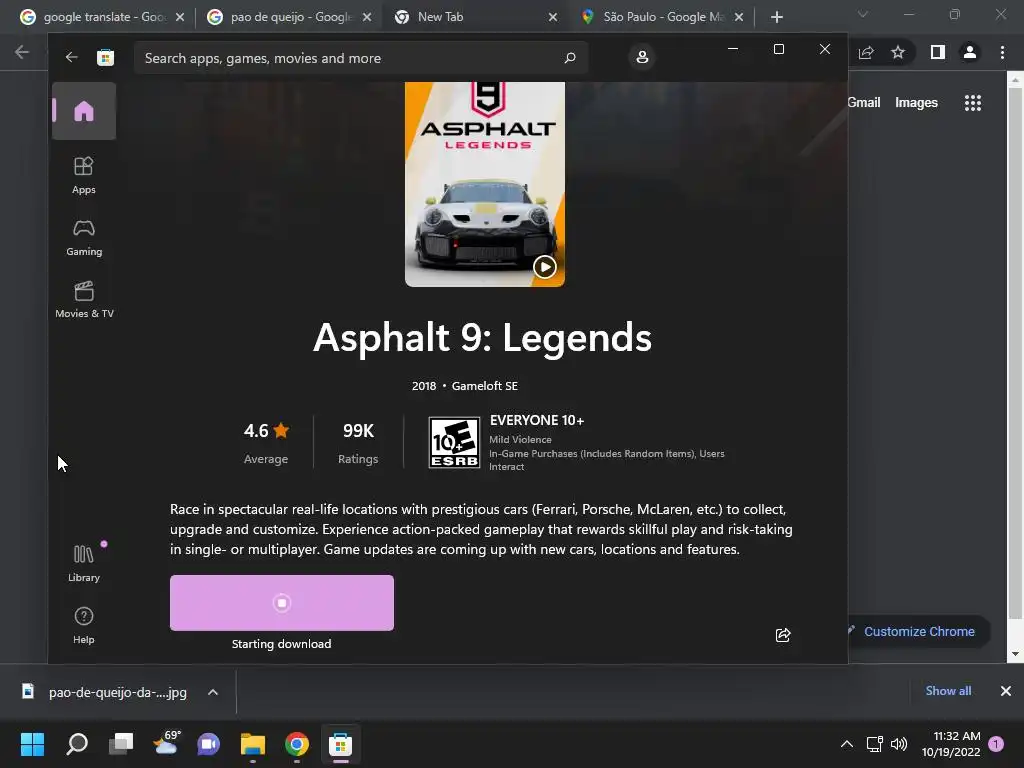Open Movies & TV in the Store sidebar
Image resolution: width=1024 pixels, height=768 pixels.
[84, 299]
